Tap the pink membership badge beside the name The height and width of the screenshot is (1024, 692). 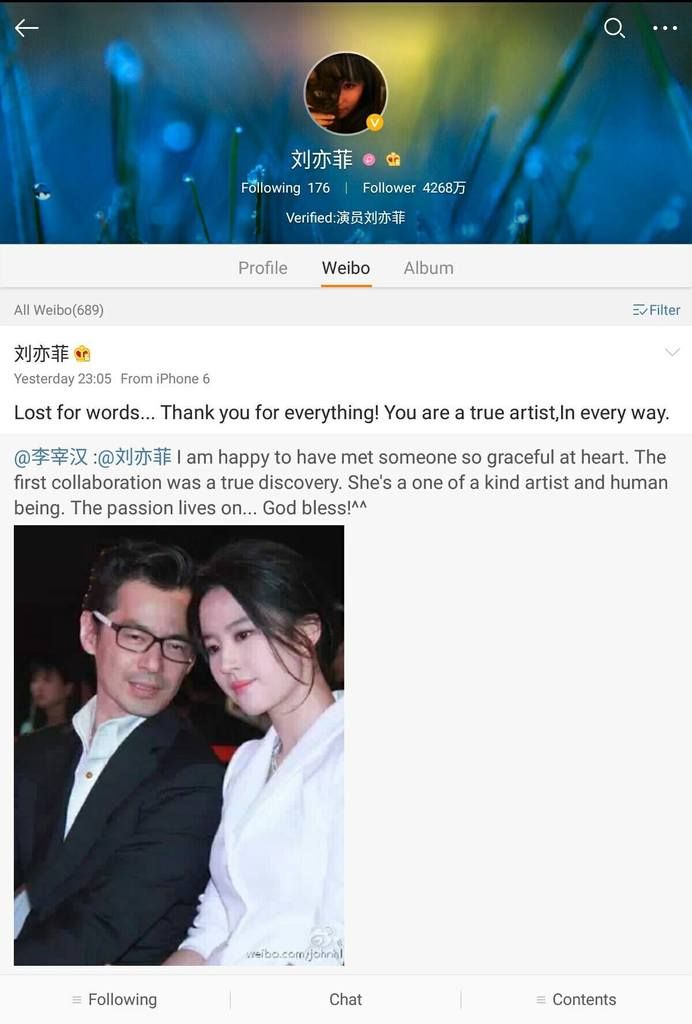369,159
